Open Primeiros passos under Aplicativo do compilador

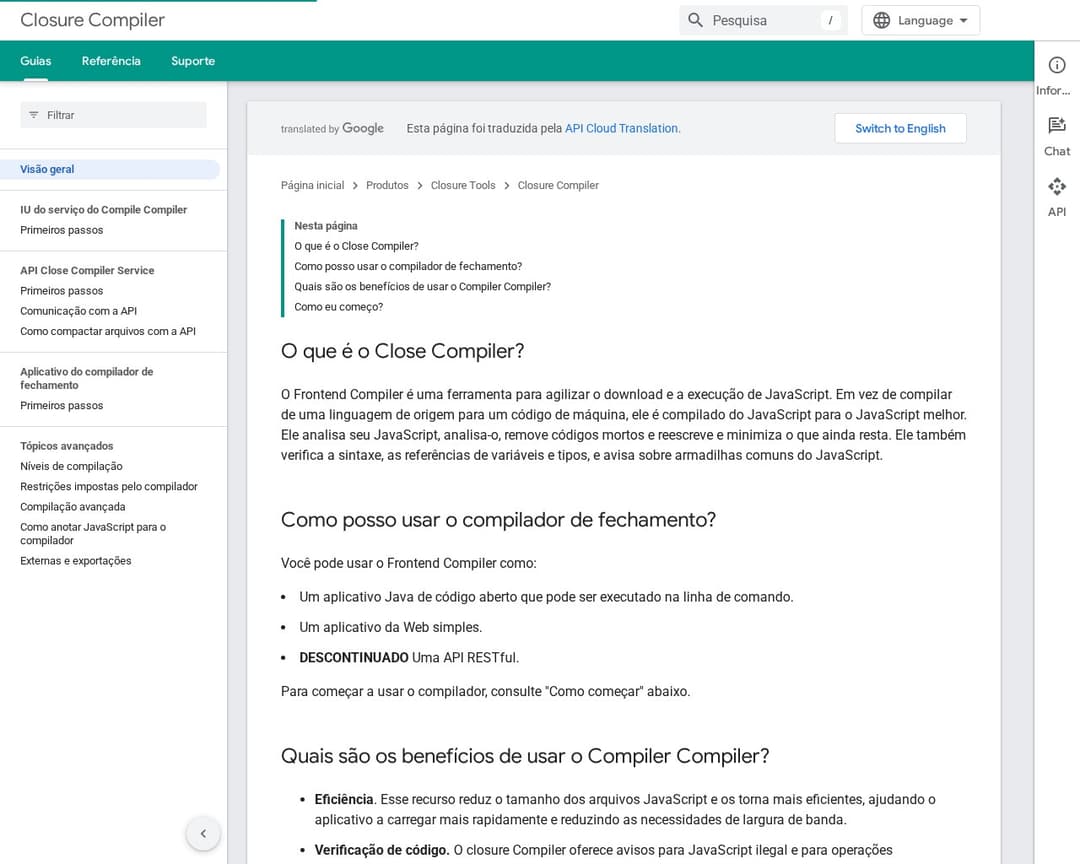[x=61, y=406]
